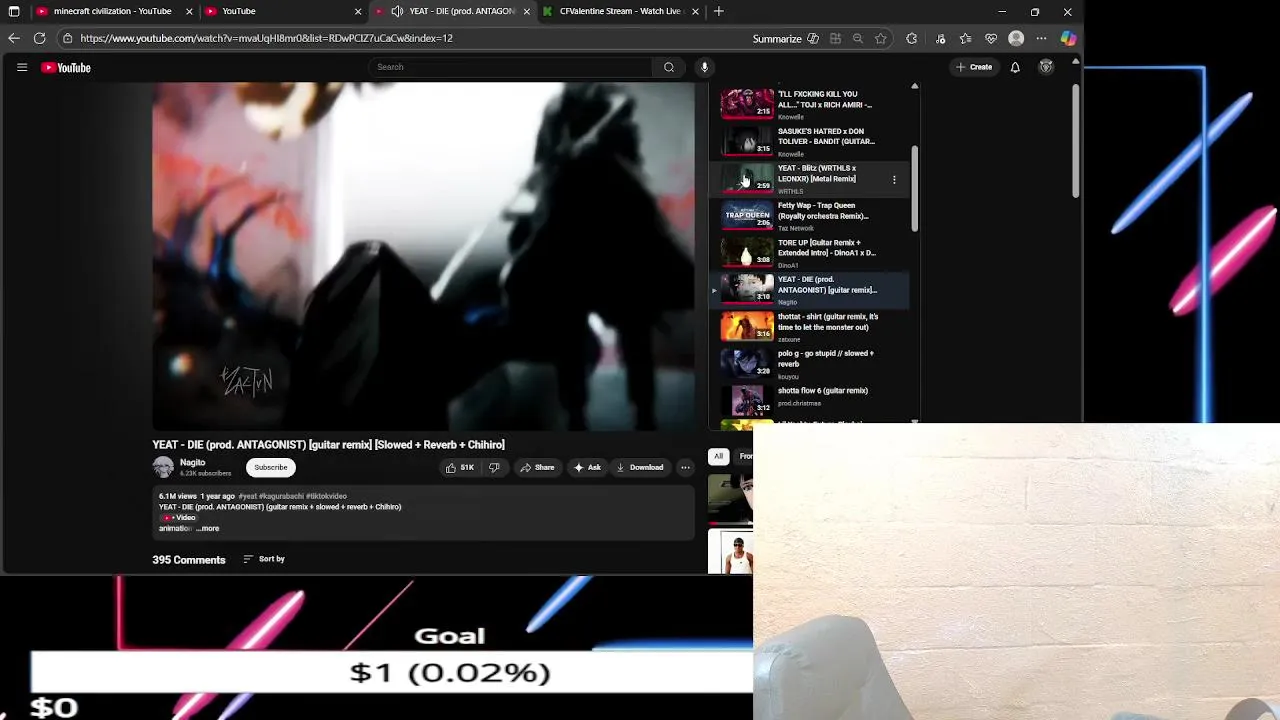
Task: Mute the YEAT - DIE tab speaker icon
Action: (397, 11)
